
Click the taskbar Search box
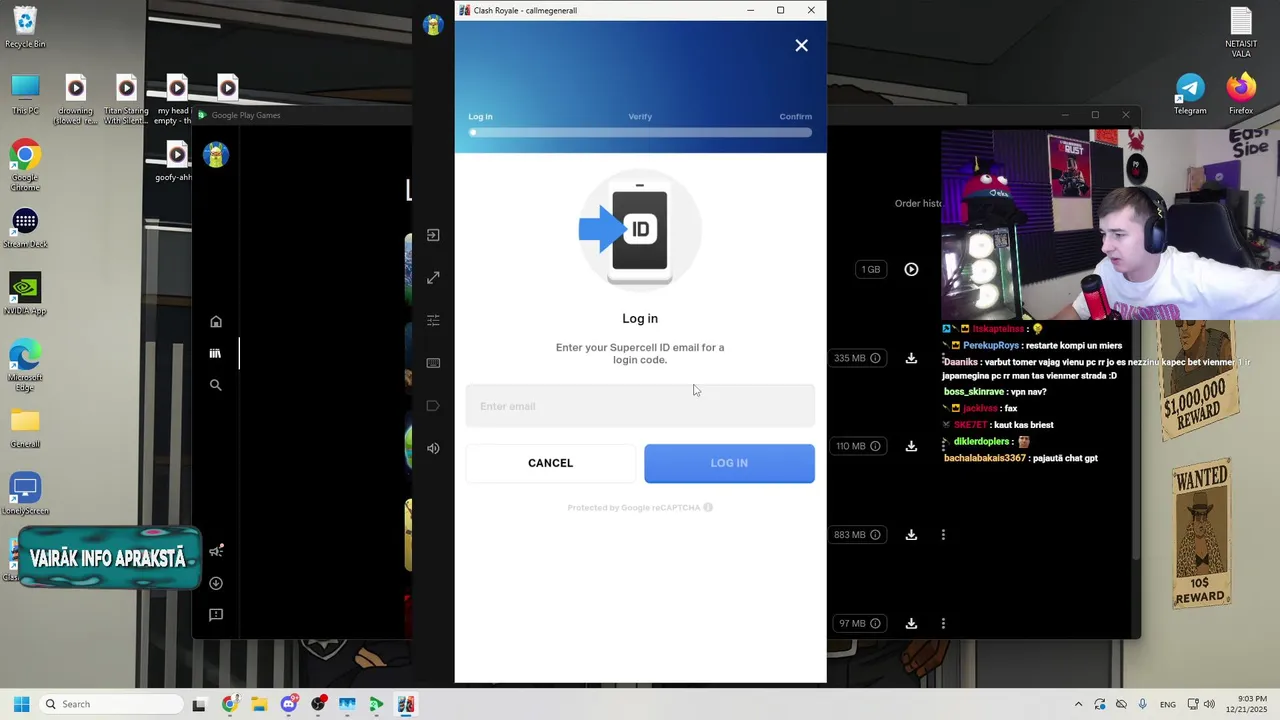[x=111, y=704]
